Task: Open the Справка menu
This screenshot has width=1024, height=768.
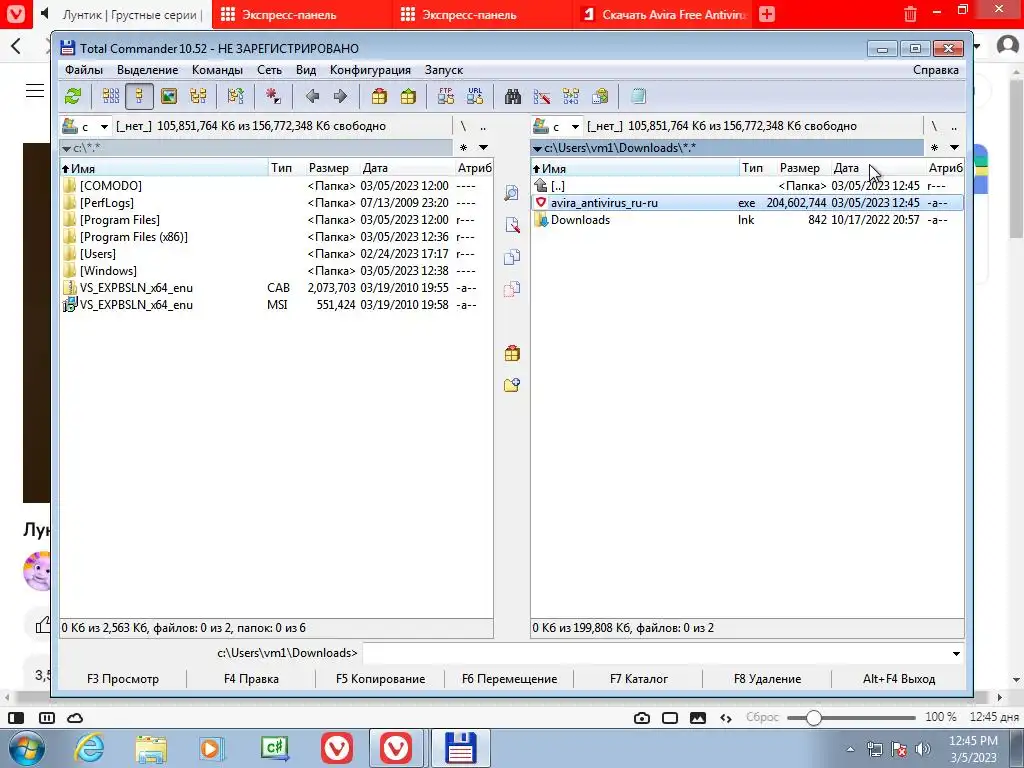Action: (935, 70)
